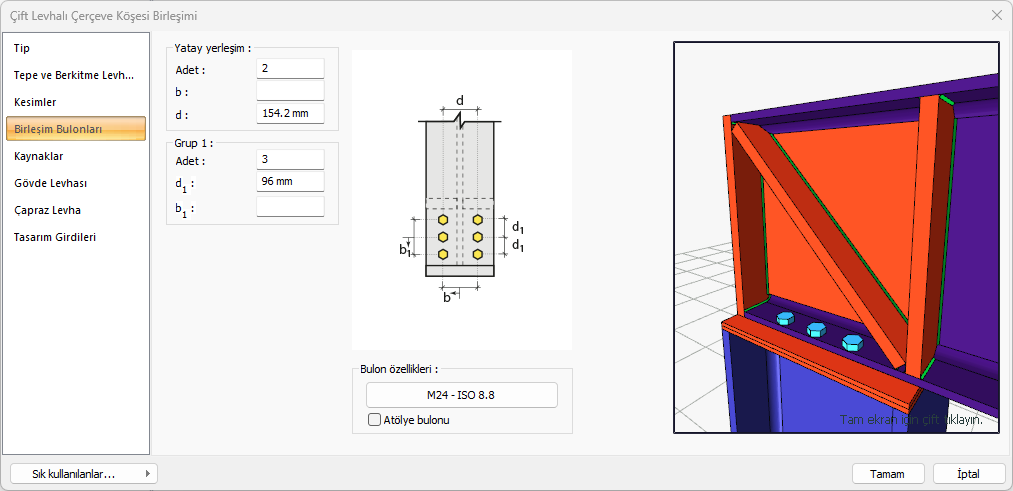Open the Sık kullanılanlar dropdown
This screenshot has width=1013, height=491.
point(83,474)
